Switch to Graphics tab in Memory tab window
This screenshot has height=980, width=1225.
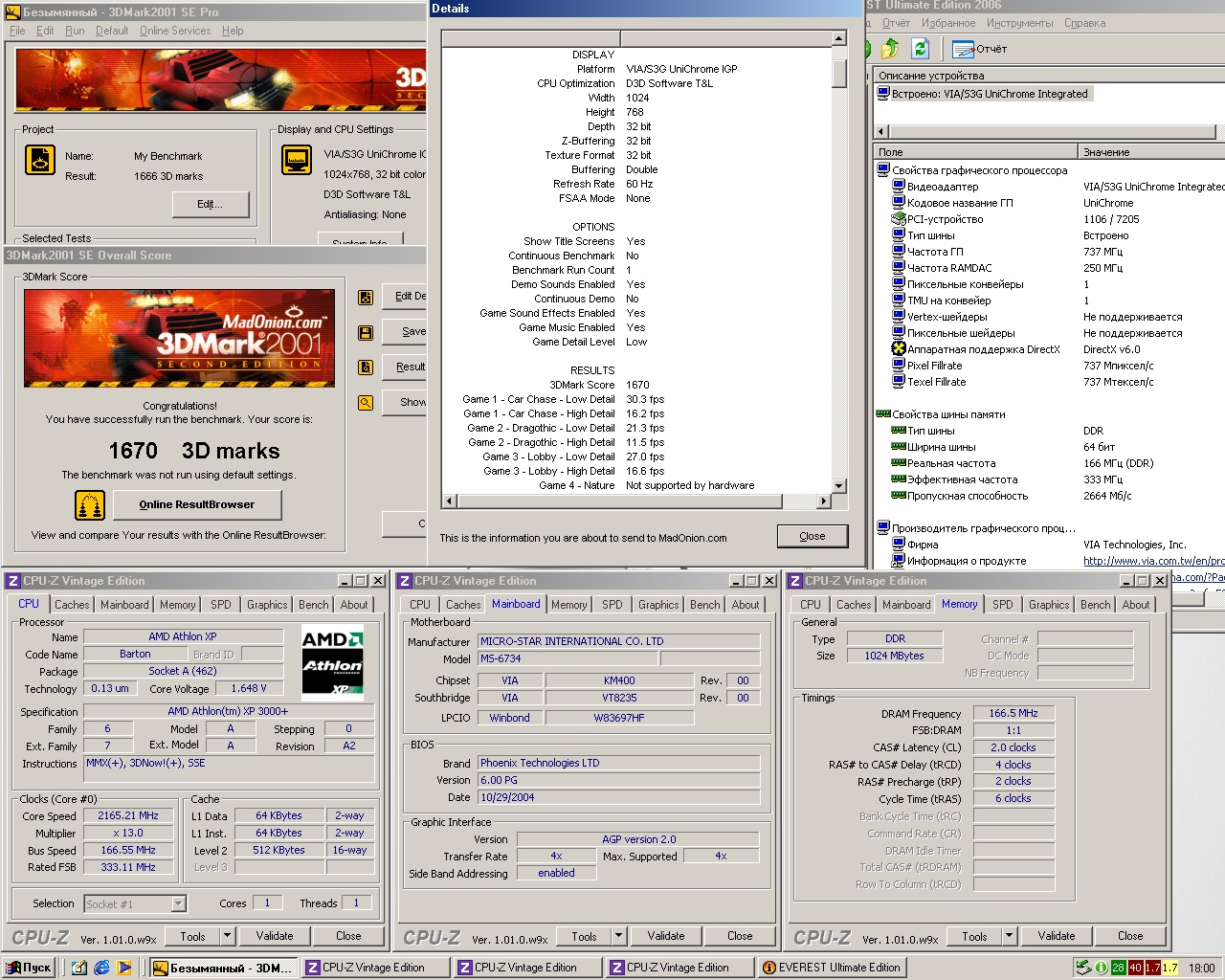[x=1049, y=605]
